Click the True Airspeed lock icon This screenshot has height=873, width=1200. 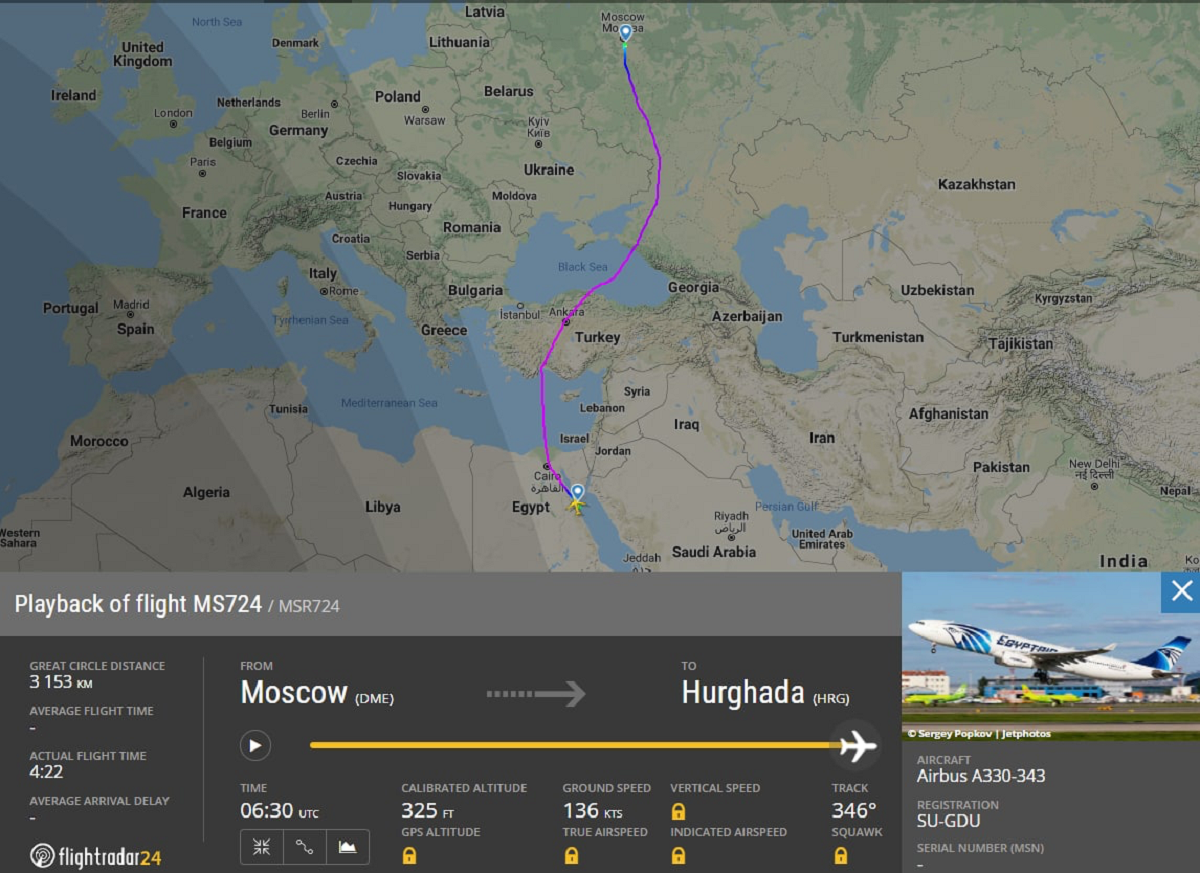tap(571, 855)
